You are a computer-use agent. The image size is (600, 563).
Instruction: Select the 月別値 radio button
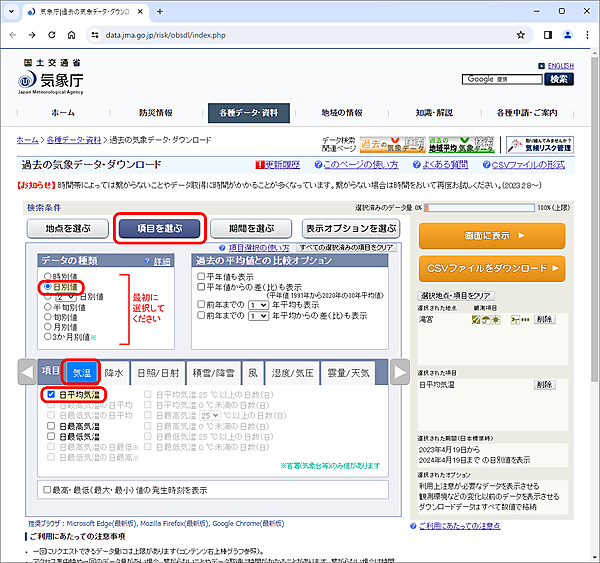click(47, 326)
